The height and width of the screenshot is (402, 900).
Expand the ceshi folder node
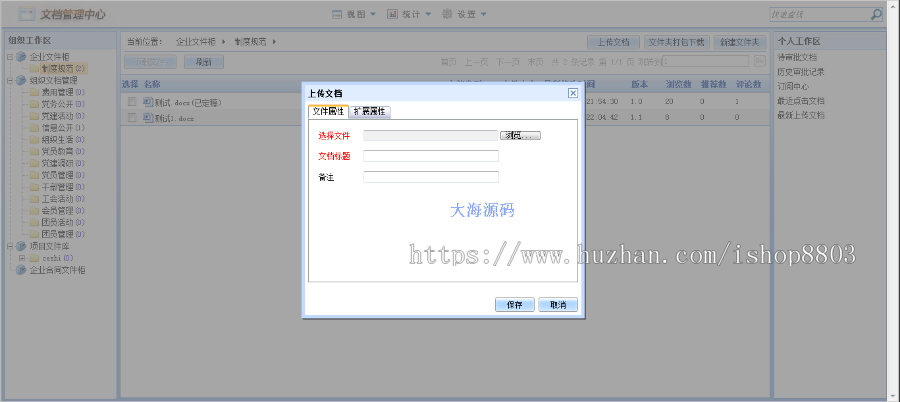pos(22,258)
